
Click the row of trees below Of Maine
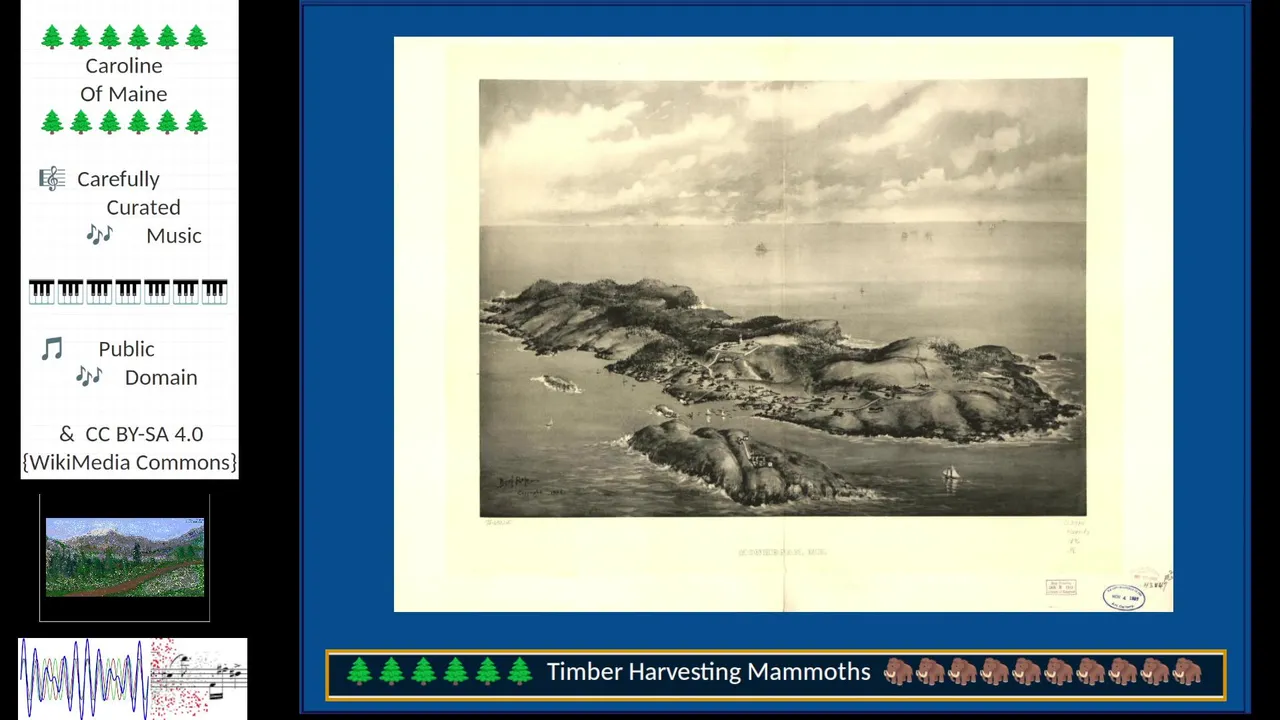tap(124, 122)
